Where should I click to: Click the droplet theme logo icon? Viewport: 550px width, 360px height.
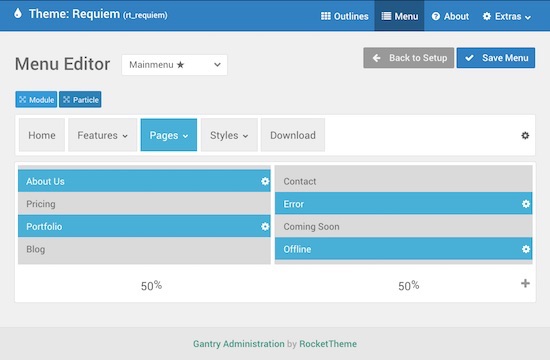point(18,13)
